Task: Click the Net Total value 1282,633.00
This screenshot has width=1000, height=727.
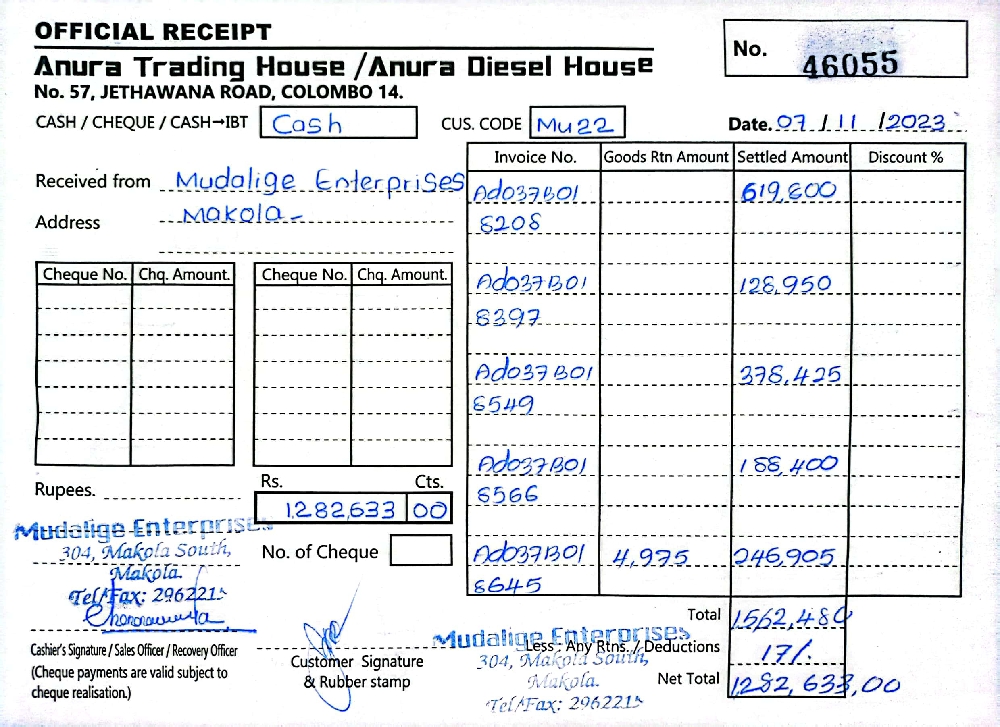Action: tap(813, 684)
